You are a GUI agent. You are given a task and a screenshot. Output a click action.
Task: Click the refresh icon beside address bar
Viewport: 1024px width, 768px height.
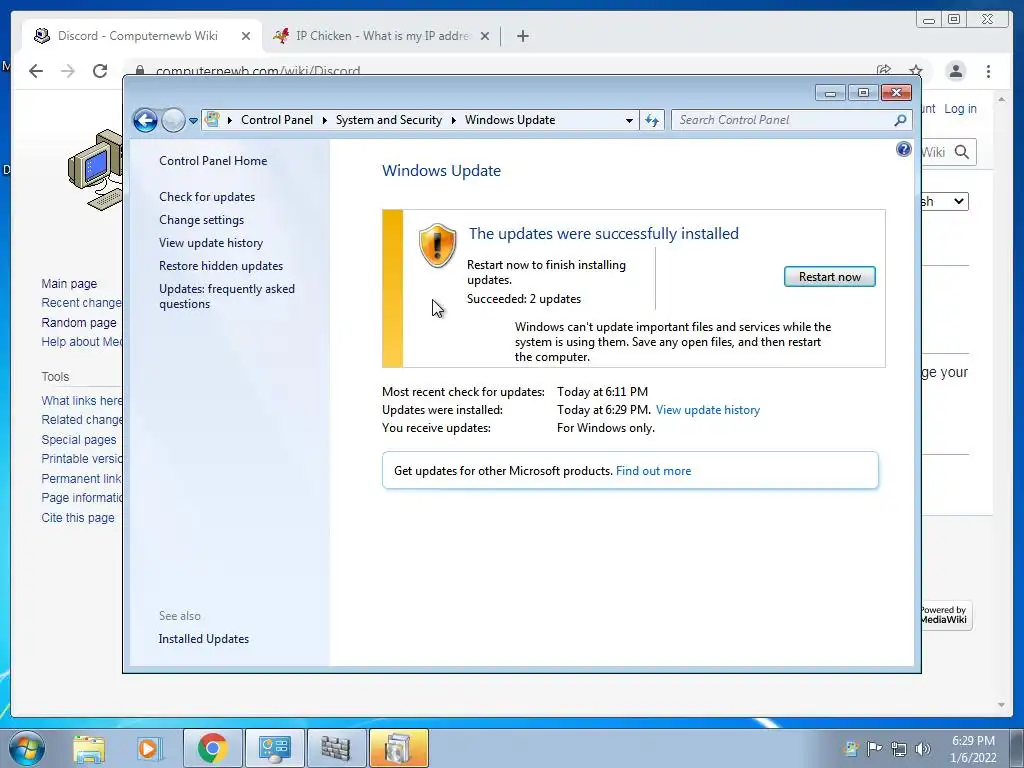click(x=652, y=120)
